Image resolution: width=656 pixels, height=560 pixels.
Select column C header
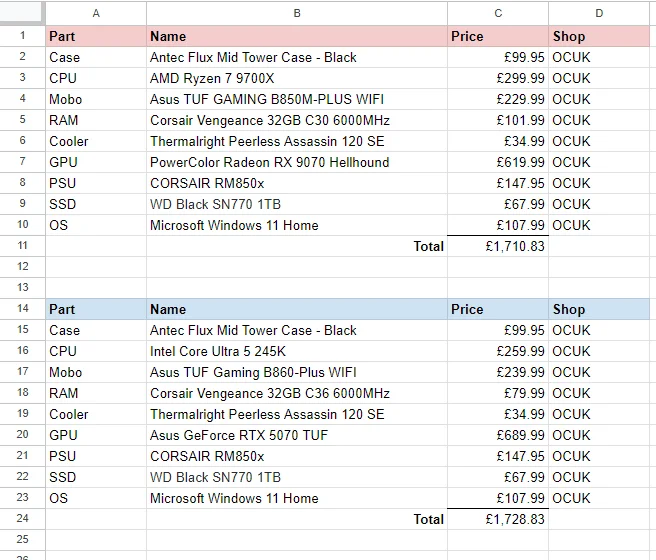coord(498,13)
